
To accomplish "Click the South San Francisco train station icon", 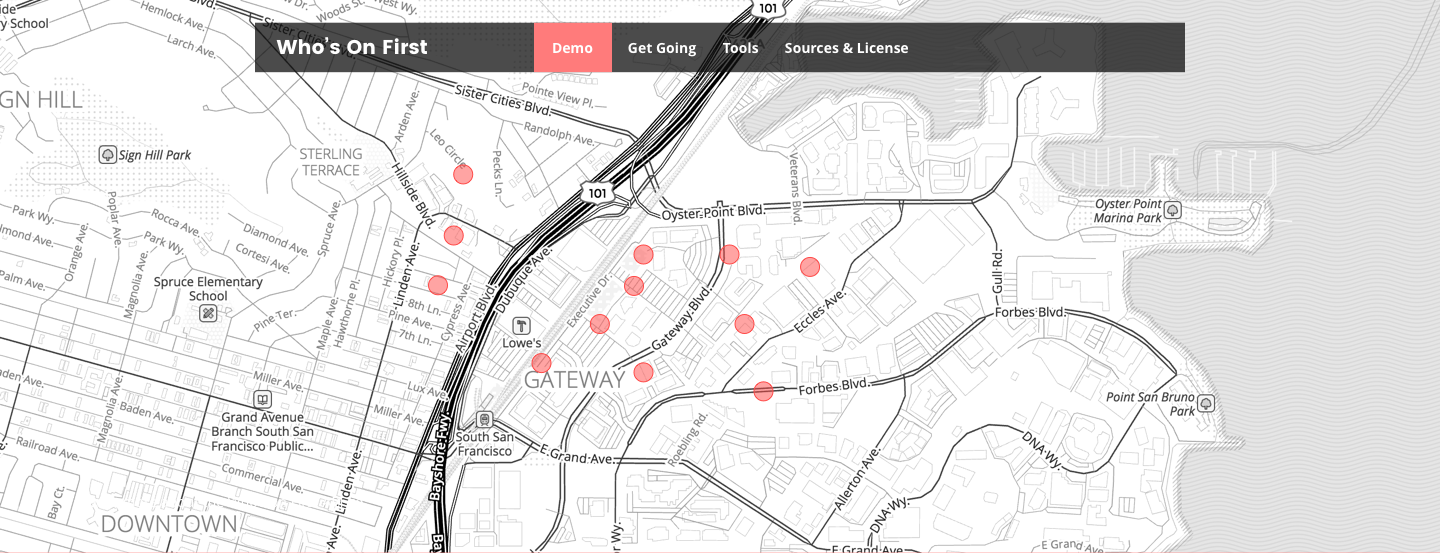I will click(x=485, y=420).
